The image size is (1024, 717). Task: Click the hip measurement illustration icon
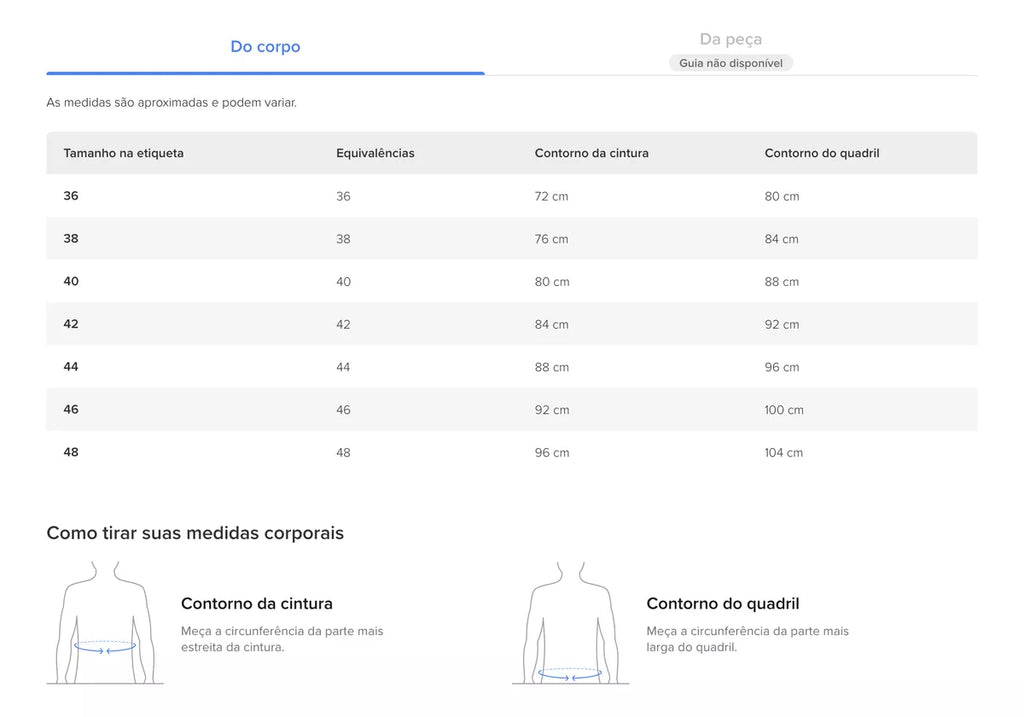[570, 622]
